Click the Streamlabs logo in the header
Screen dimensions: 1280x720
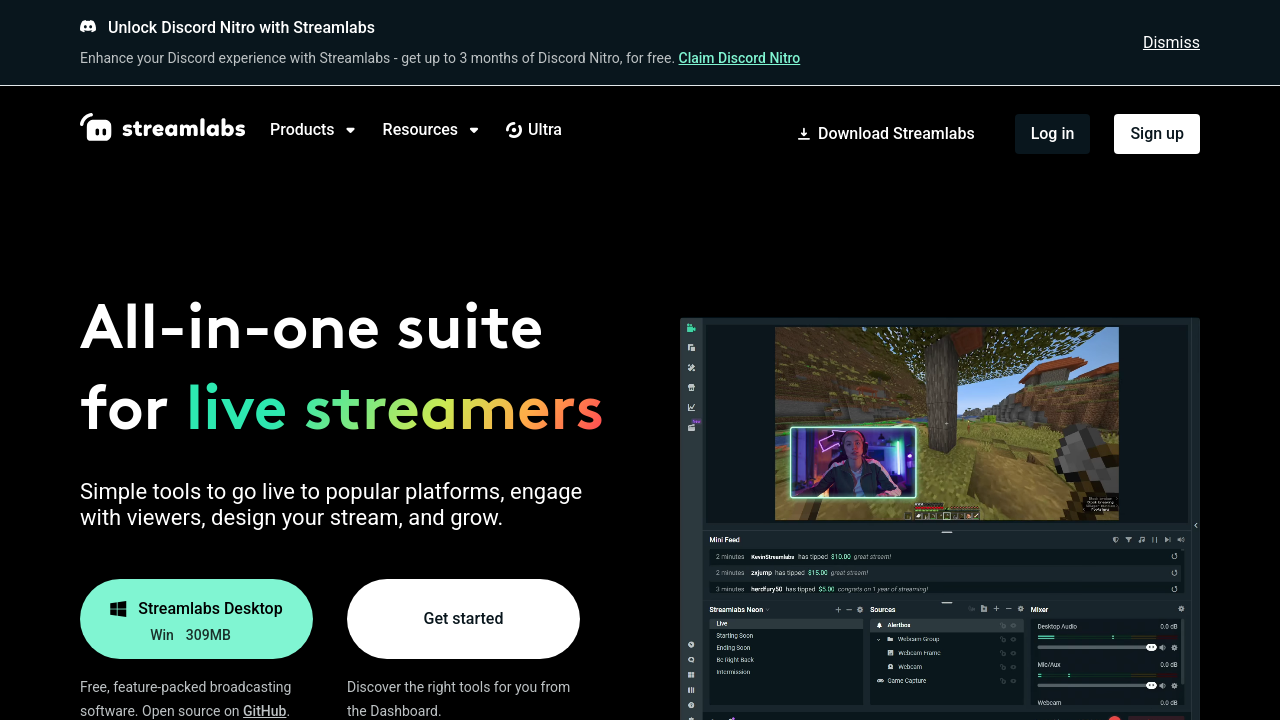click(x=162, y=128)
